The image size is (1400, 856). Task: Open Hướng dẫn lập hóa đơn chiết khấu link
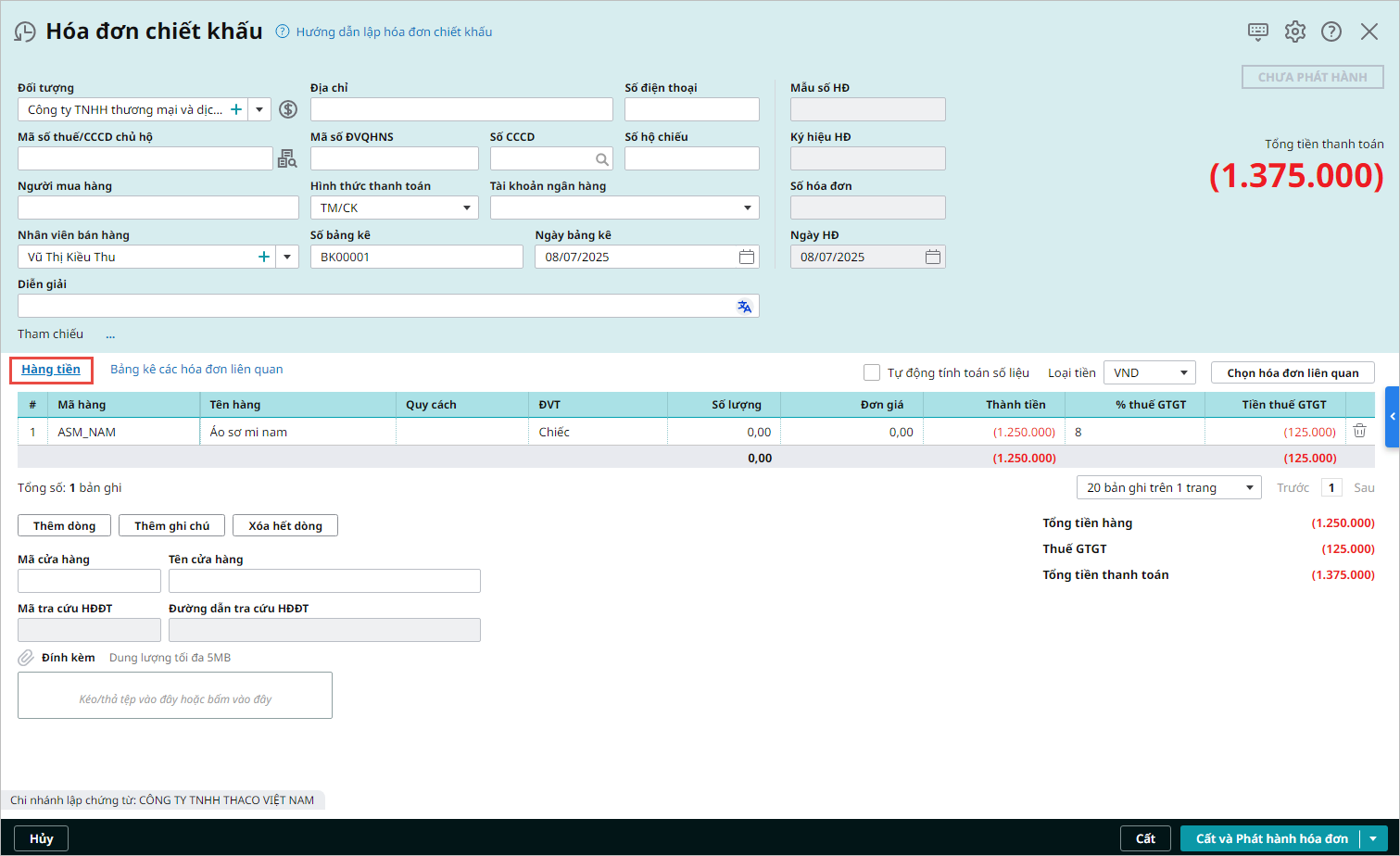click(x=394, y=31)
